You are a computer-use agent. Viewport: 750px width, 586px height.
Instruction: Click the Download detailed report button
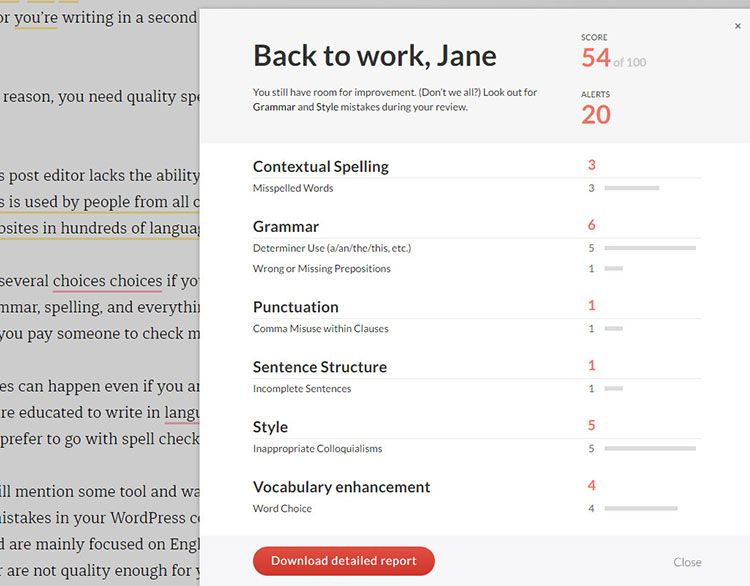[343, 561]
